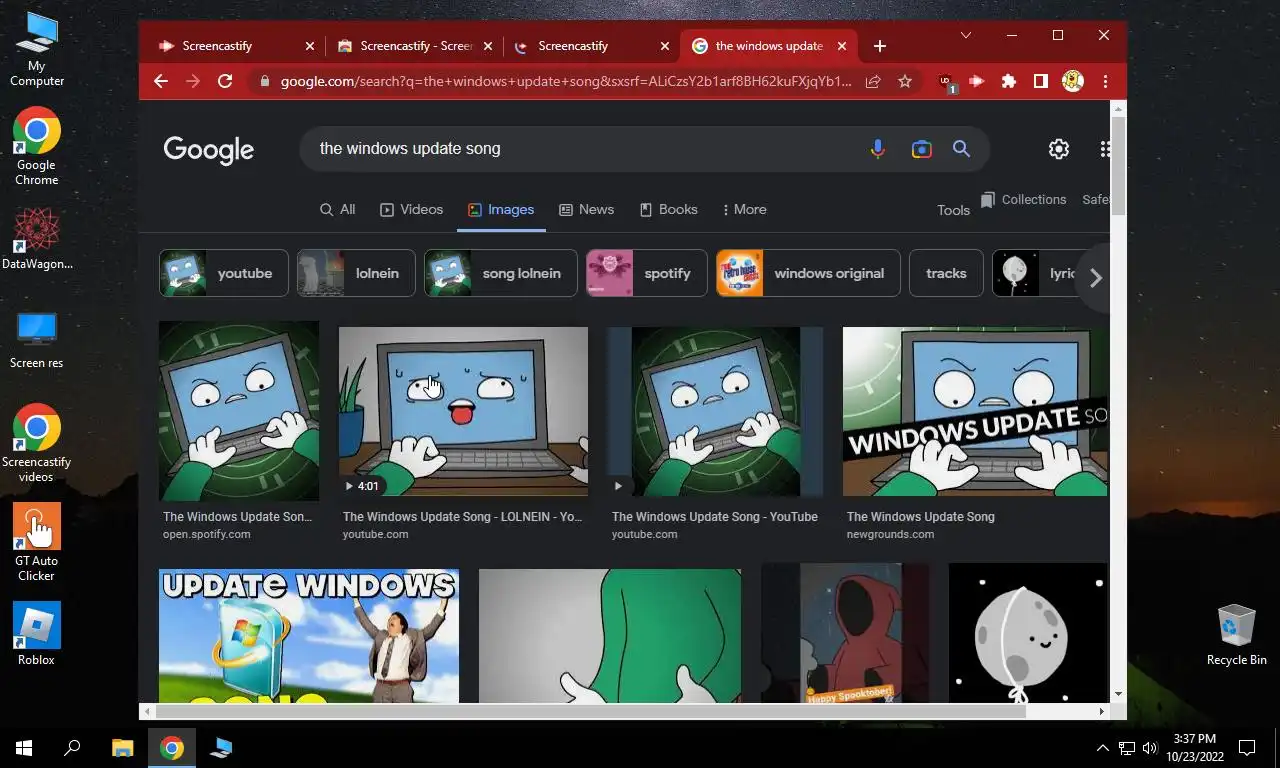Open the Chrome profile avatar
1280x768 pixels.
[1073, 81]
